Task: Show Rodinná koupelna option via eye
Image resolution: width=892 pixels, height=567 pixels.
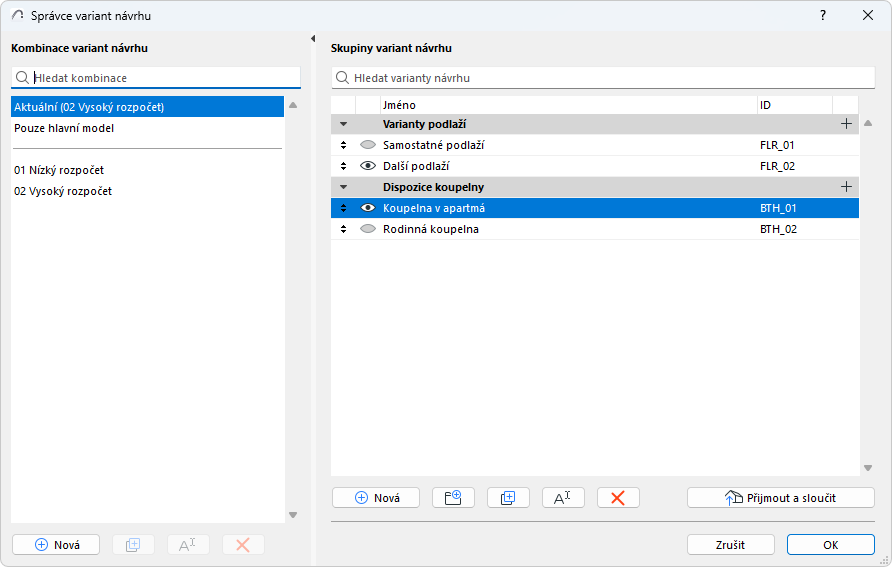Action: point(368,229)
